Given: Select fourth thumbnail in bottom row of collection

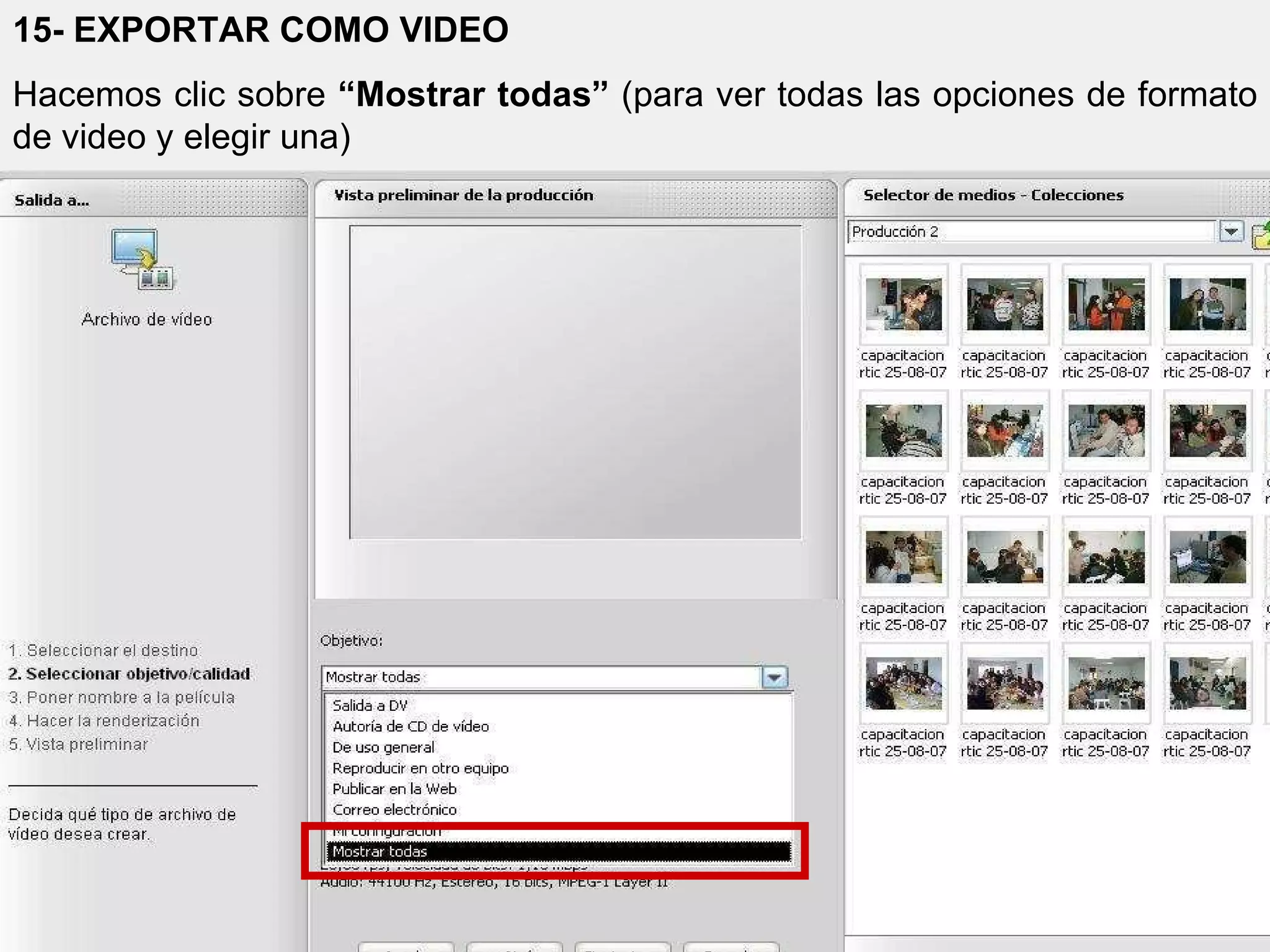Looking at the screenshot, I should click(1207, 683).
